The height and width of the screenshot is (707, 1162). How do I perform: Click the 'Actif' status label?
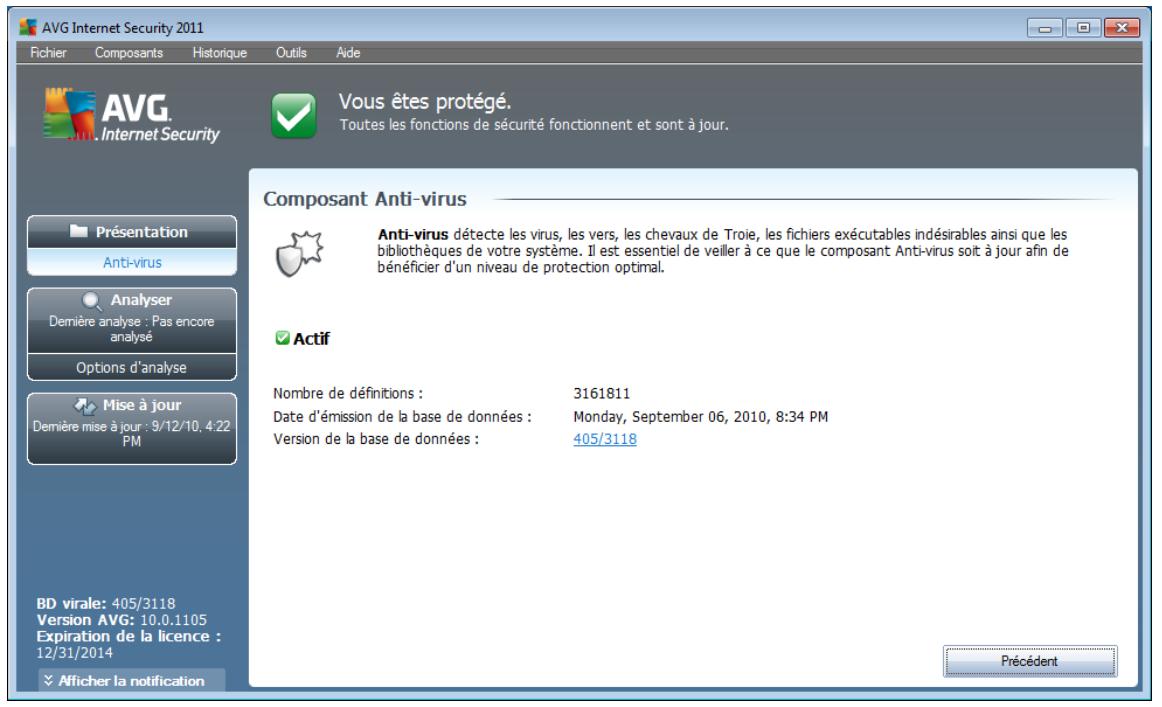tap(311, 339)
